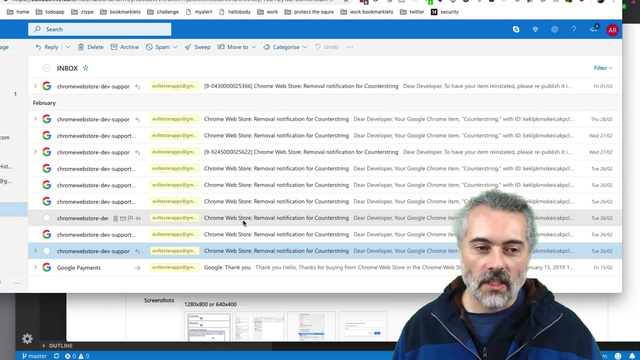
Task: Expand the Spam dropdown arrow
Action: pyautogui.click(x=175, y=47)
